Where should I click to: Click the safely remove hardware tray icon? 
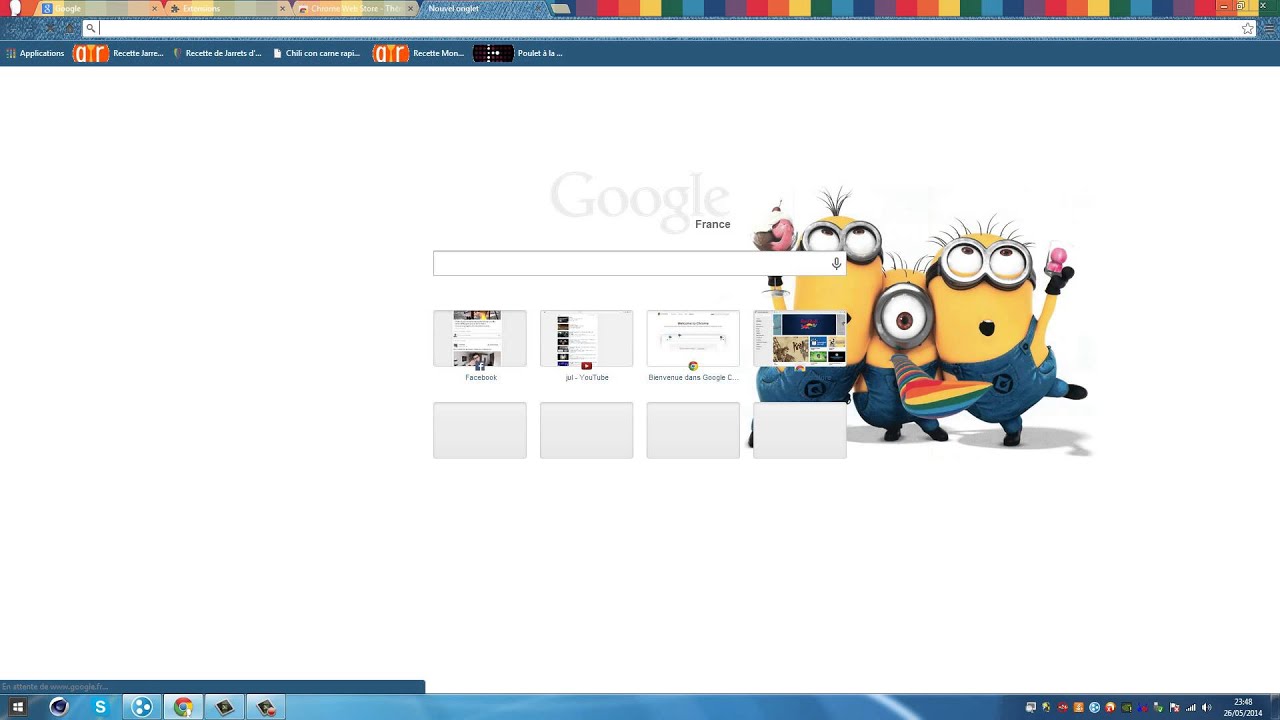pos(1158,708)
